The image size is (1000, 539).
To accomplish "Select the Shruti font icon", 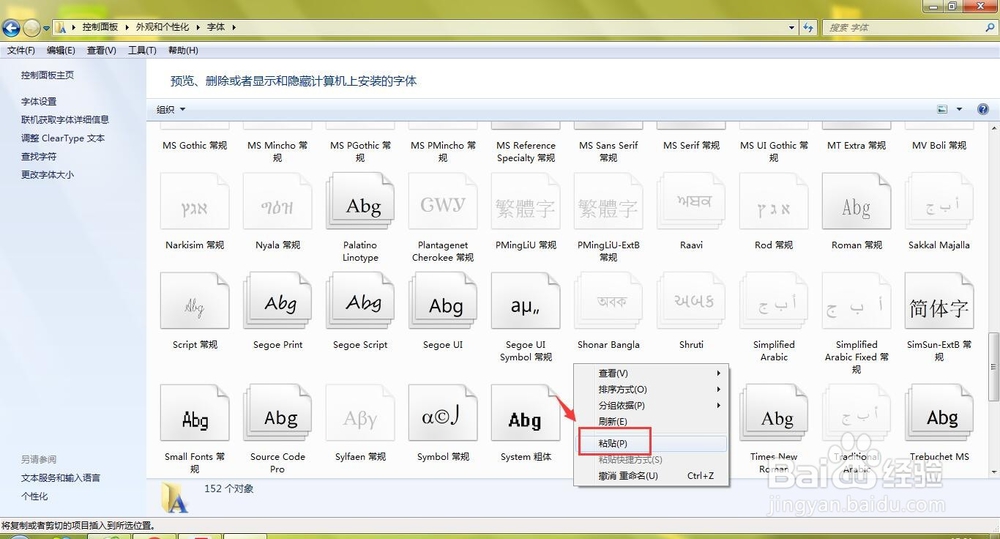I will (691, 301).
